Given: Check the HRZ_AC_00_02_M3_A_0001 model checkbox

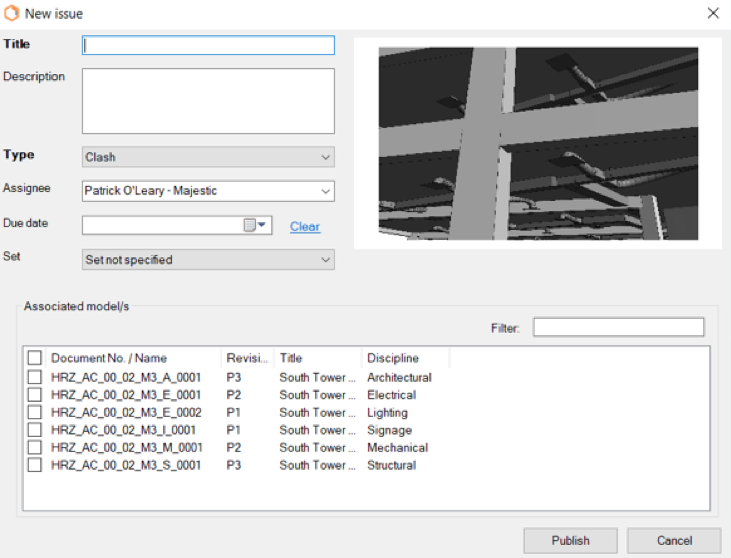Looking at the screenshot, I should 34,377.
